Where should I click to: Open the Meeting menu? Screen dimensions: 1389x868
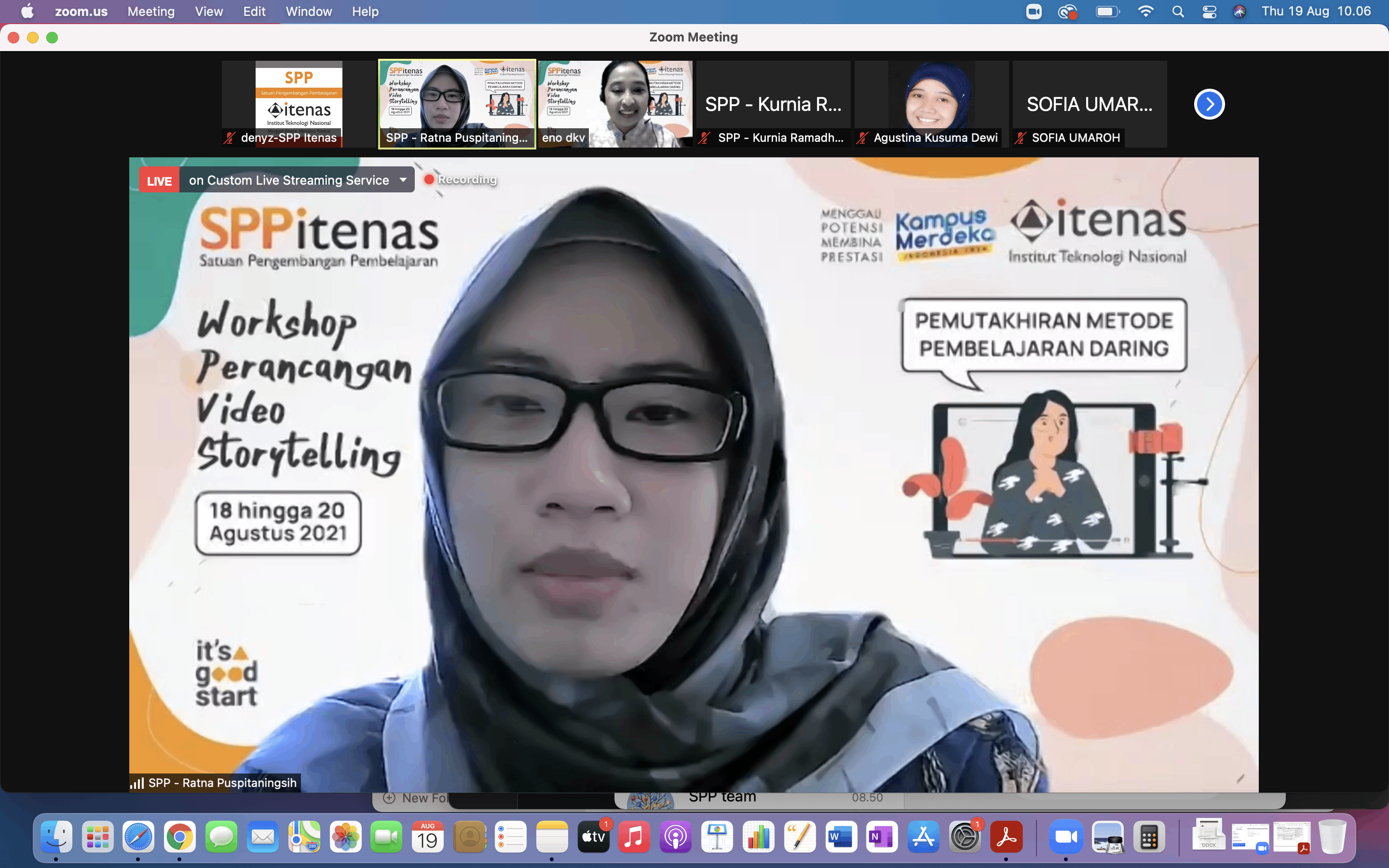click(x=151, y=12)
